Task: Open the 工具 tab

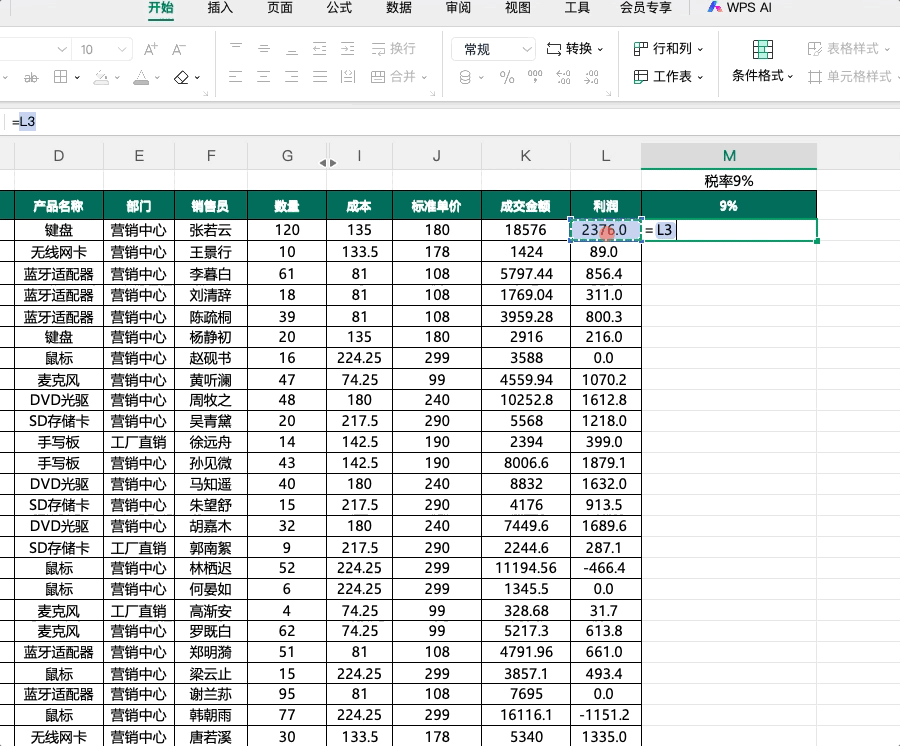Action: point(577,7)
